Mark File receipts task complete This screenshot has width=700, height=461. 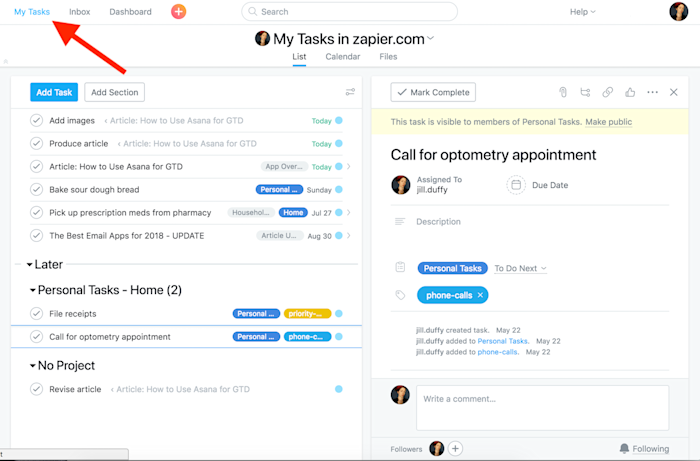click(37, 314)
